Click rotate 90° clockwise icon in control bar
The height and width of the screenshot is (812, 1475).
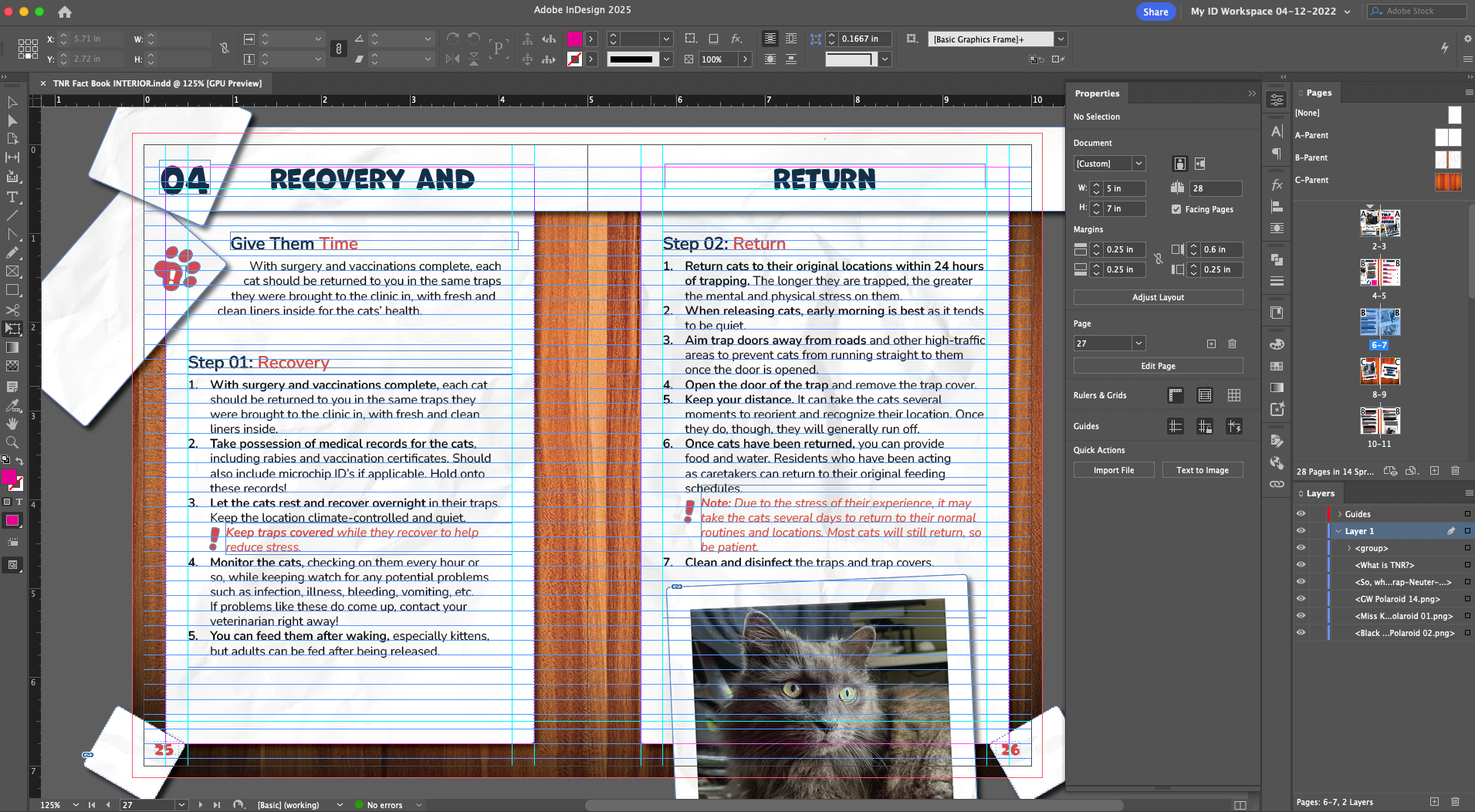click(x=453, y=39)
